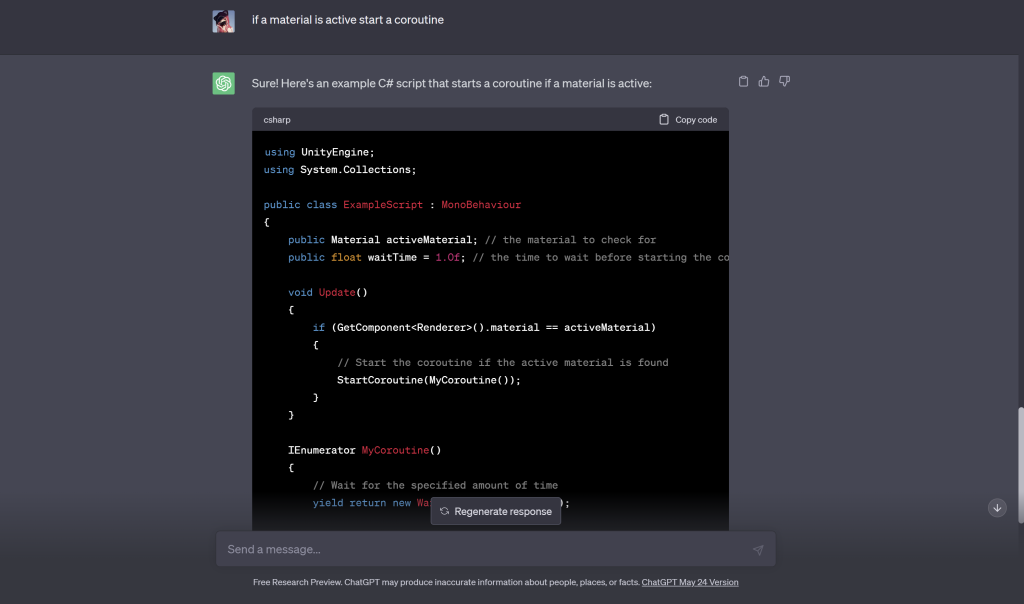
Task: Click the comment 'Start the coroutine if the active material'
Action: (502, 363)
